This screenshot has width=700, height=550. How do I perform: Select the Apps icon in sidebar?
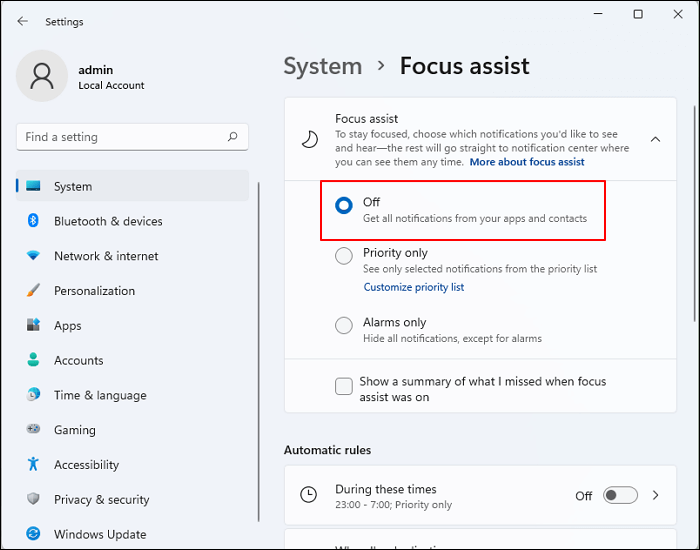[33, 326]
